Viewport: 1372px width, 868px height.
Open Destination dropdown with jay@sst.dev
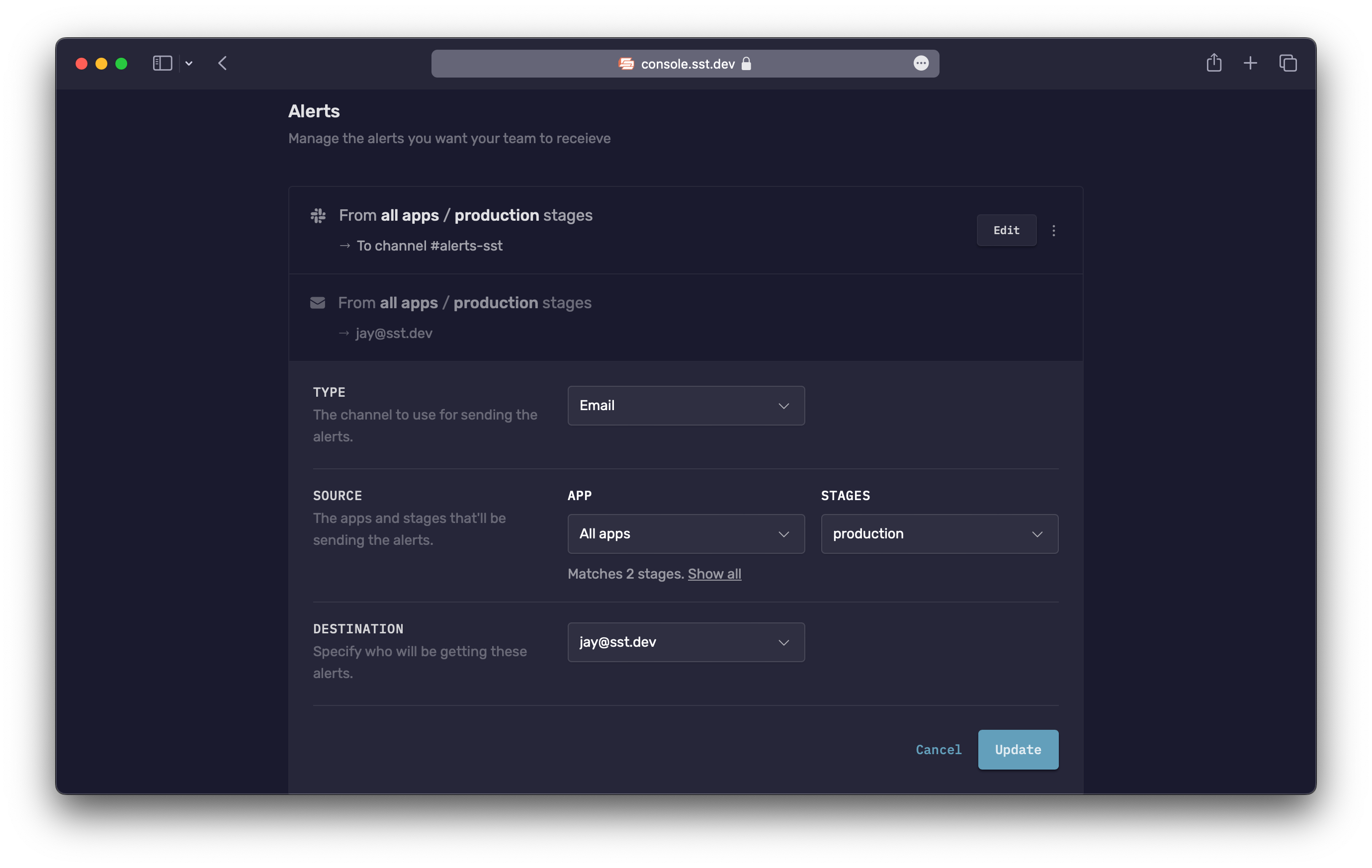(x=686, y=642)
